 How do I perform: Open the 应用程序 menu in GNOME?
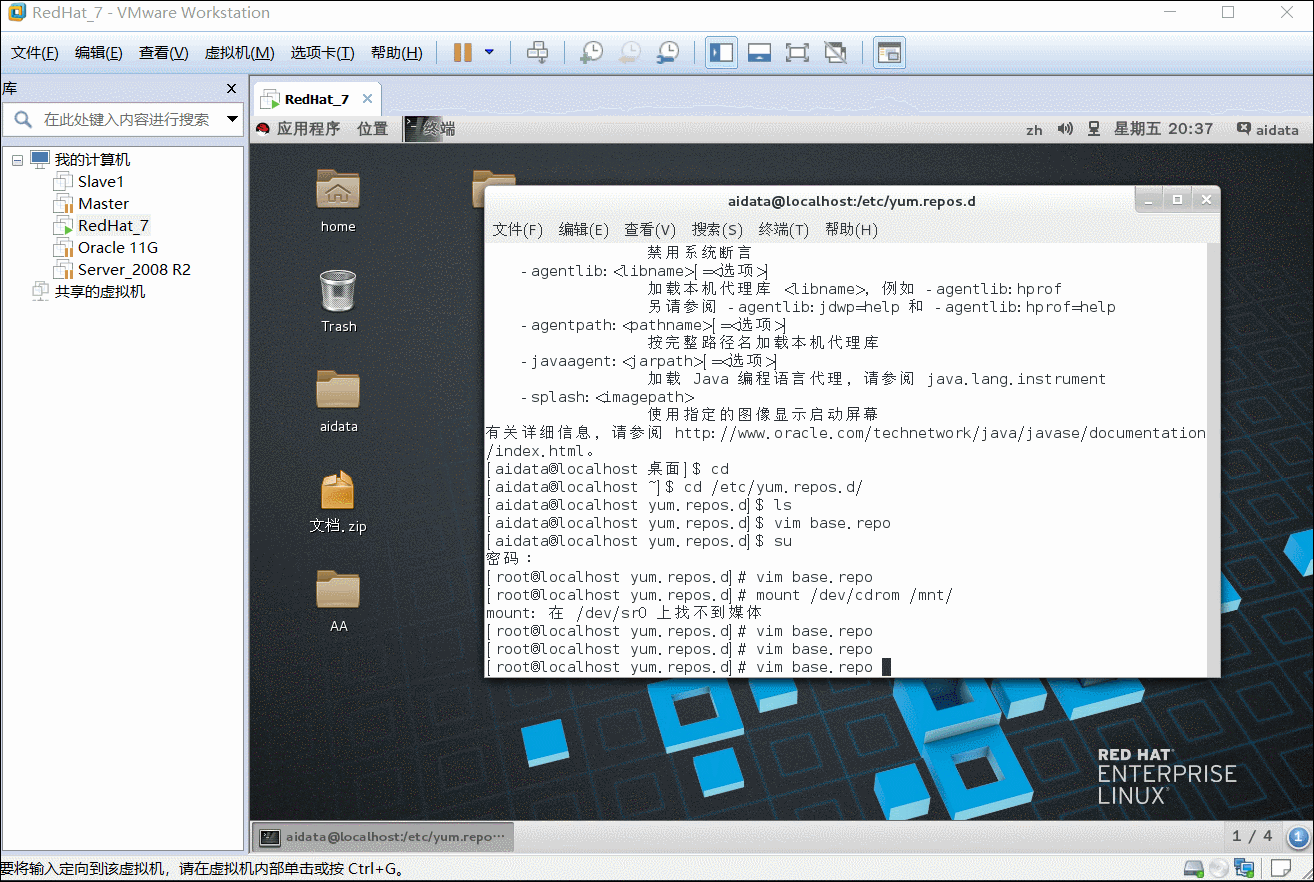[x=308, y=129]
